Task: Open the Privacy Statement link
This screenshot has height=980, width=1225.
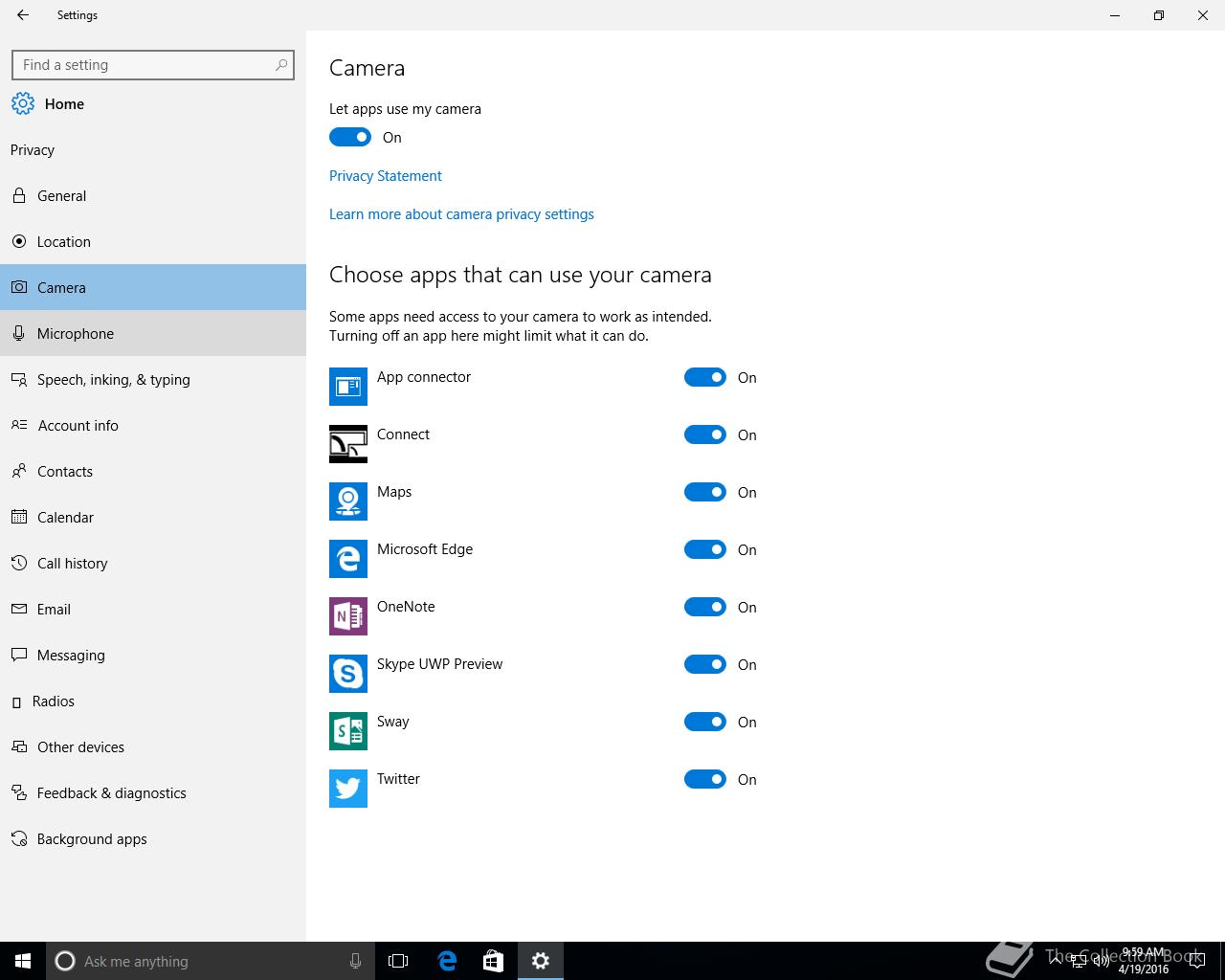Action: pyautogui.click(x=386, y=176)
